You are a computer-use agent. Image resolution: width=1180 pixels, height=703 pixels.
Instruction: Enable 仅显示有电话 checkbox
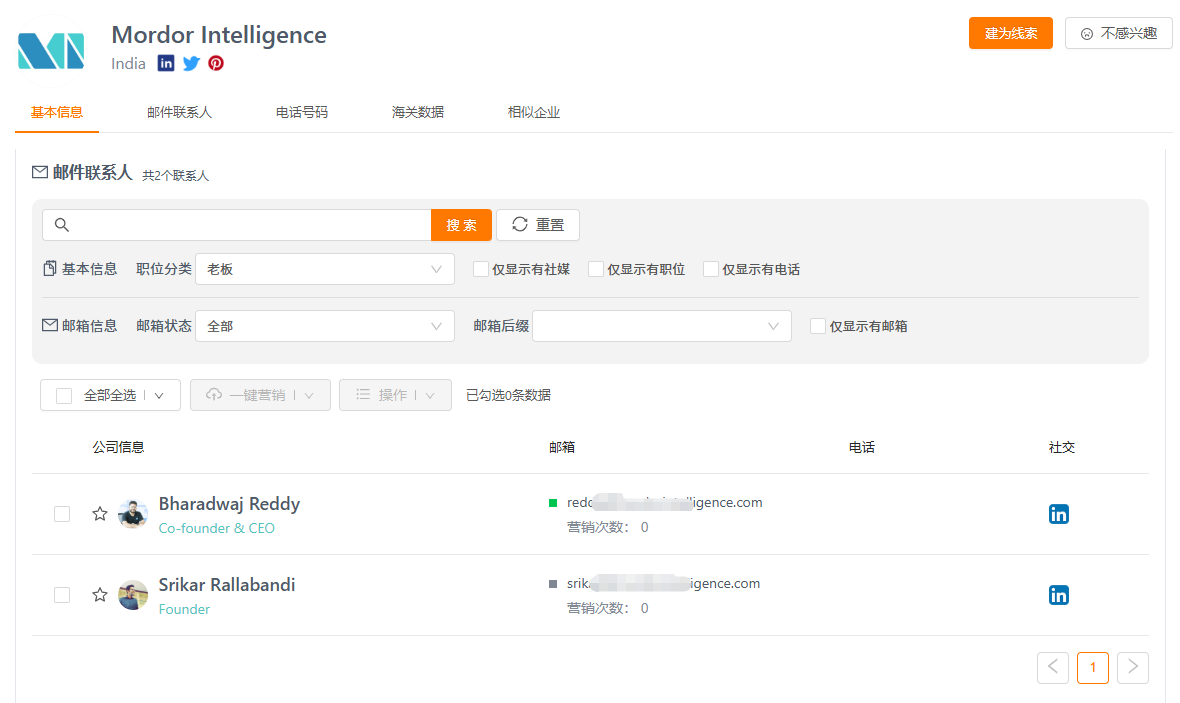click(x=711, y=269)
